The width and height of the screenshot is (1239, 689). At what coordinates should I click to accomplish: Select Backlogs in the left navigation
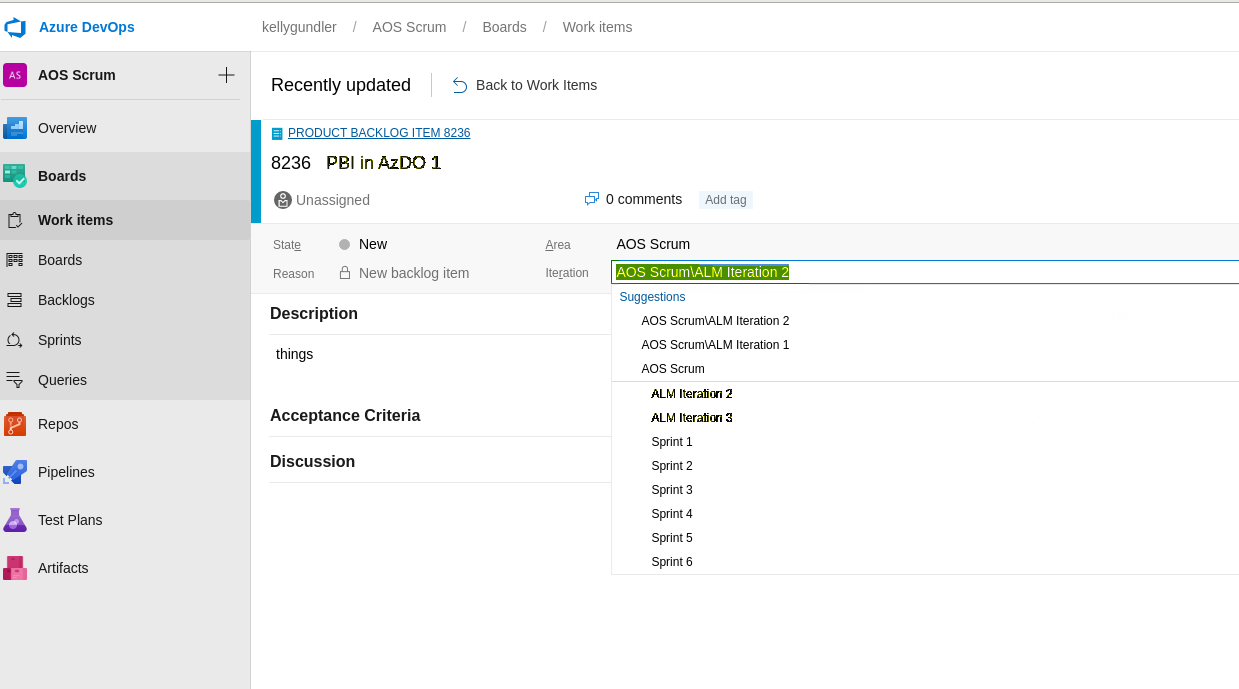tap(67, 300)
